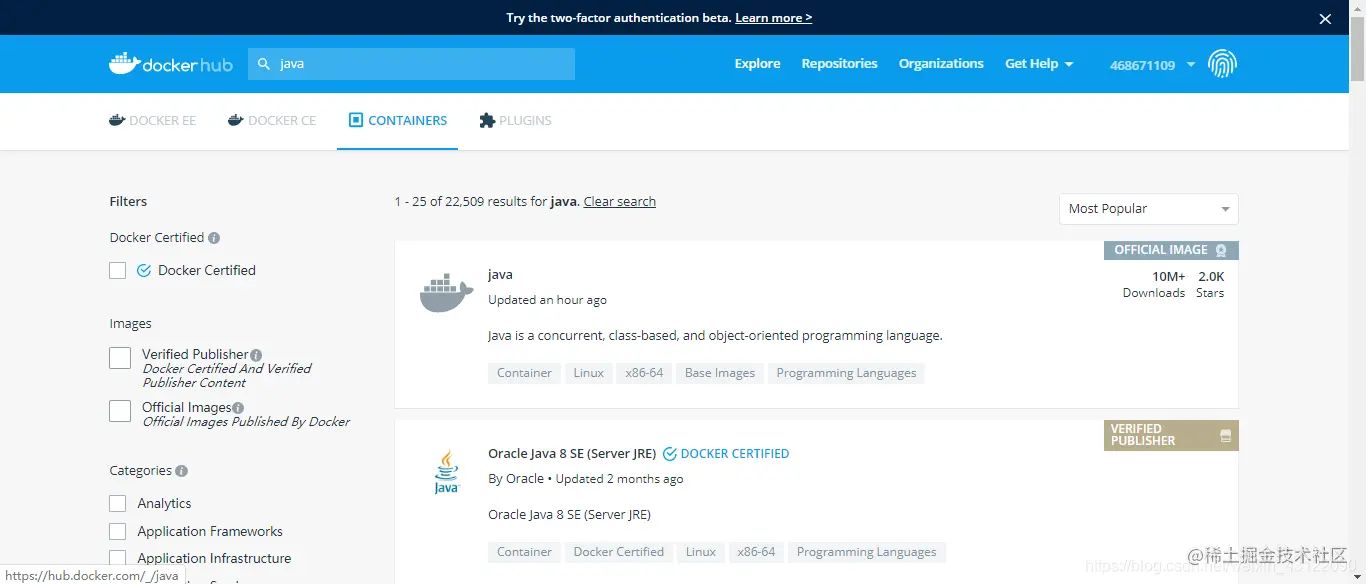Viewport: 1366px width, 584px height.
Task: Enable the Official Images filter checkbox
Action: [120, 411]
